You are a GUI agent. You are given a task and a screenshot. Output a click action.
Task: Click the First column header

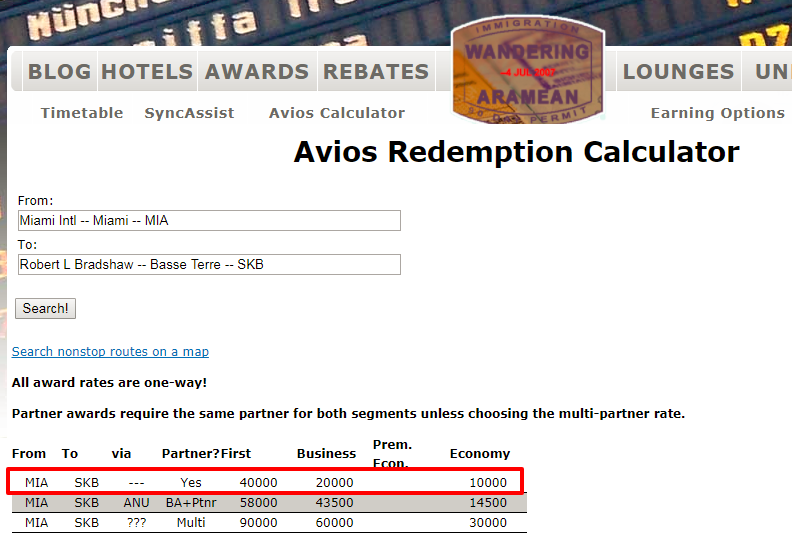[x=236, y=454]
